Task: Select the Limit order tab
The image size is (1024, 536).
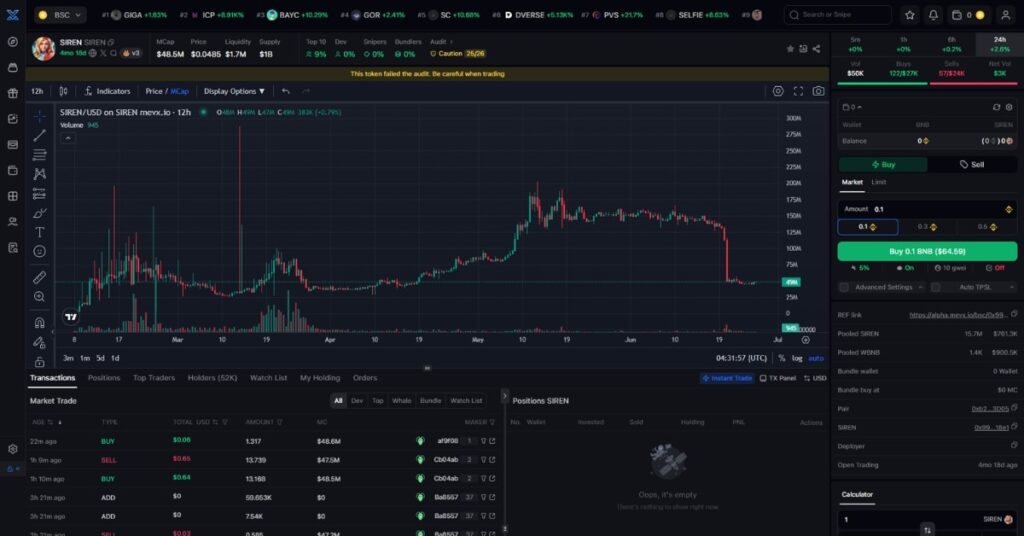Action: click(x=879, y=182)
